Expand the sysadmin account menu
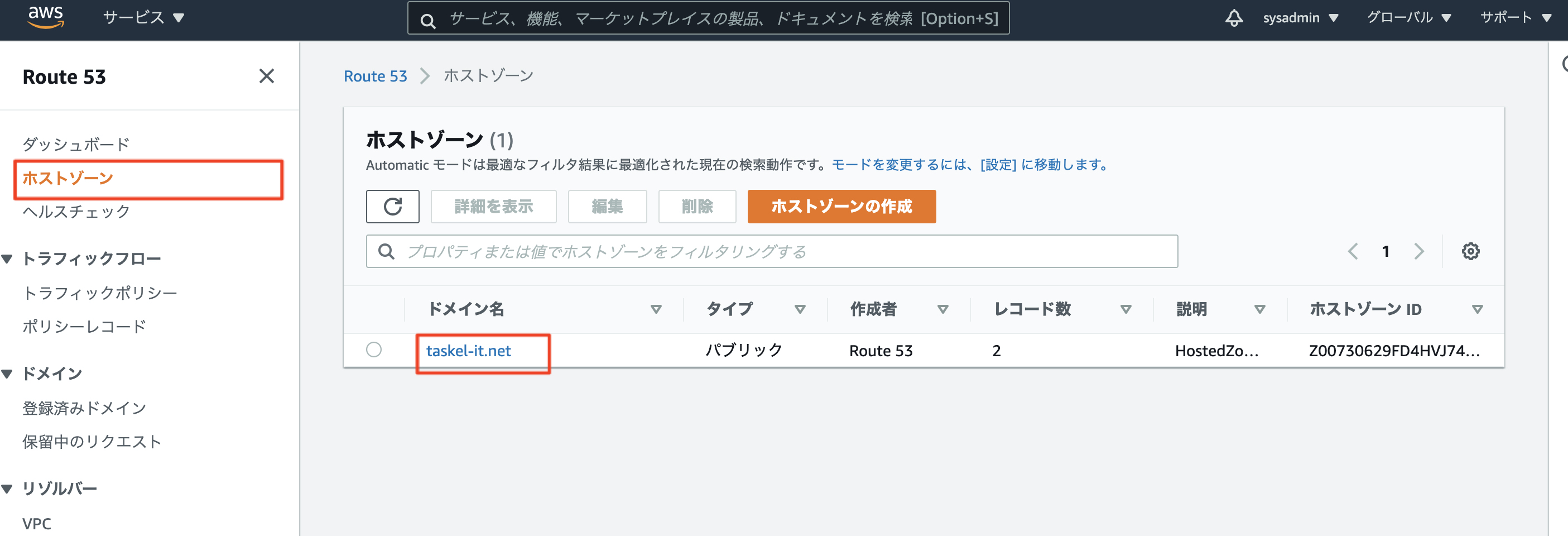Image resolution: width=1568 pixels, height=536 pixels. pyautogui.click(x=1300, y=18)
